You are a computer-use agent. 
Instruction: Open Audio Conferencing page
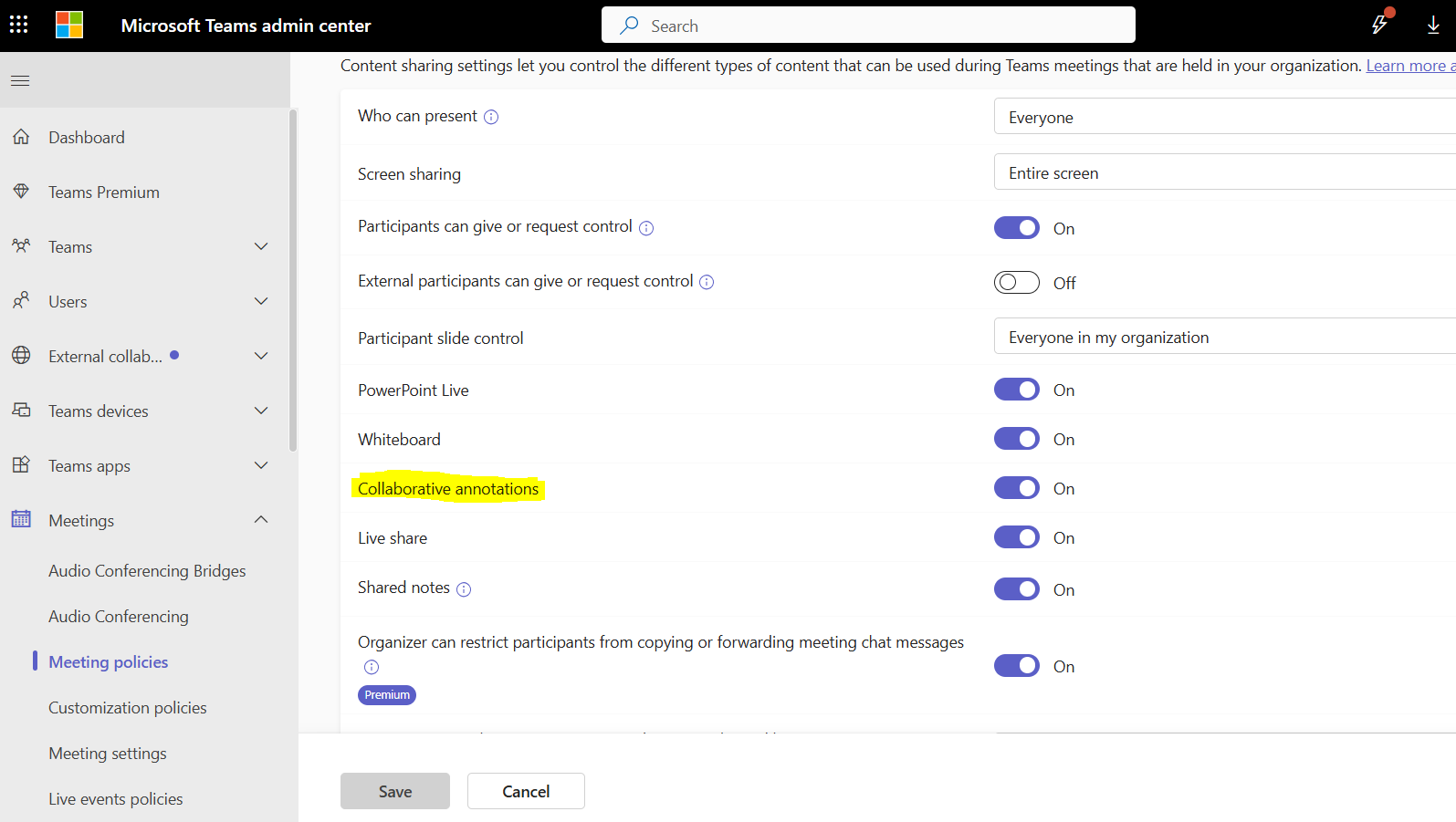pos(119,617)
